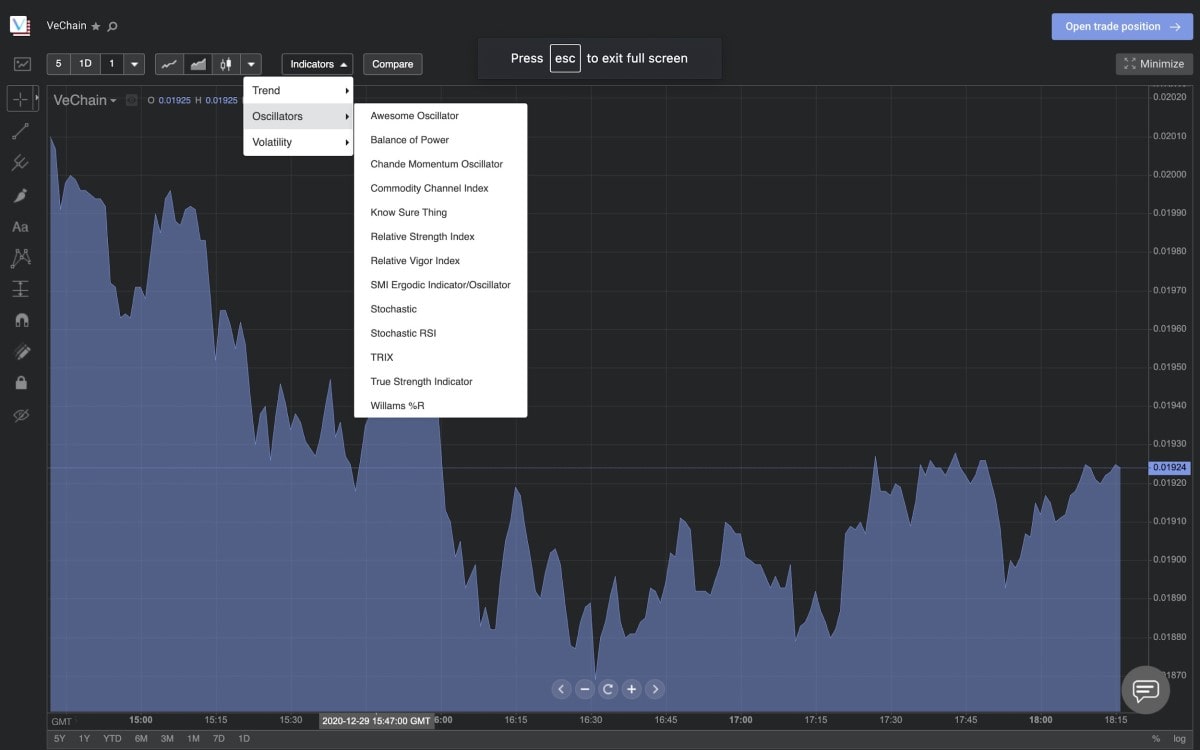The image size is (1200, 750).
Task: Zoom out the chart with minus button
Action: [x=585, y=689]
